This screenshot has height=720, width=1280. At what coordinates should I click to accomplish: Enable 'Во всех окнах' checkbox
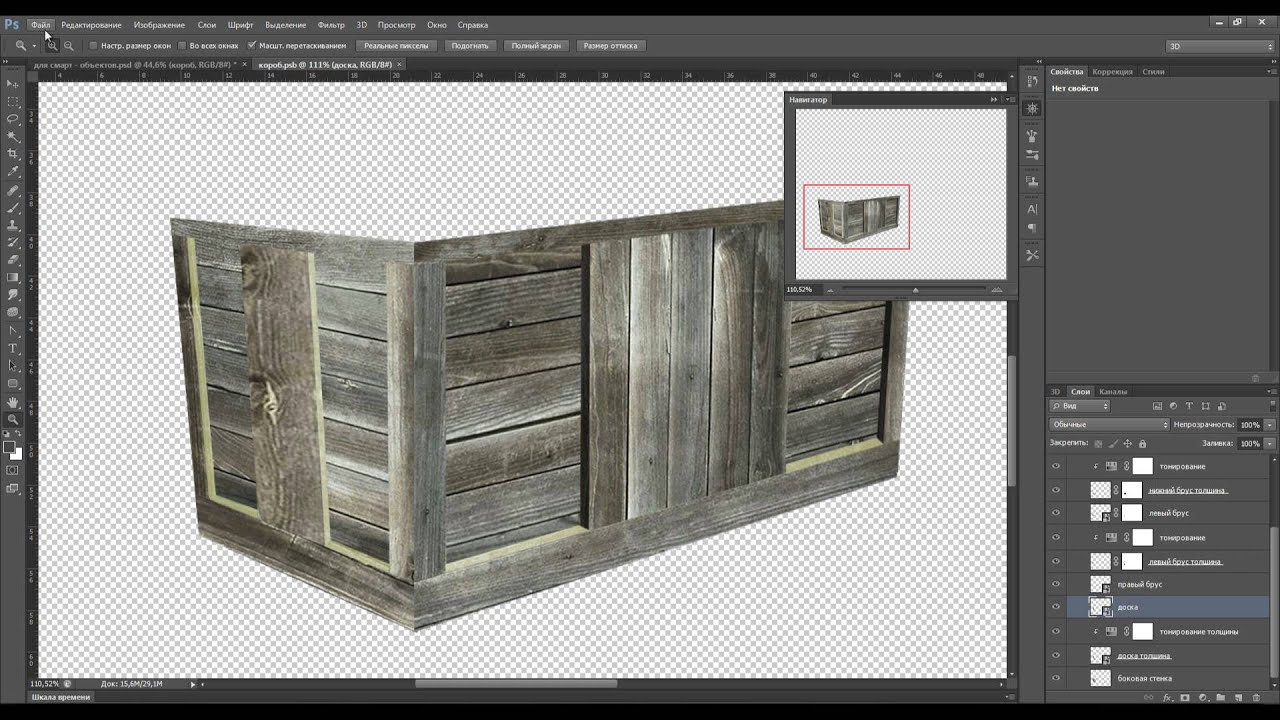[x=182, y=45]
